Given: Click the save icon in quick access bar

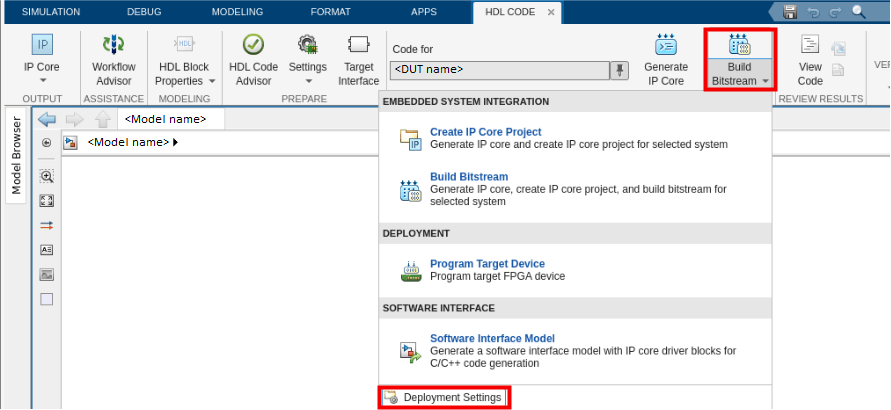Looking at the screenshot, I should coord(790,12).
